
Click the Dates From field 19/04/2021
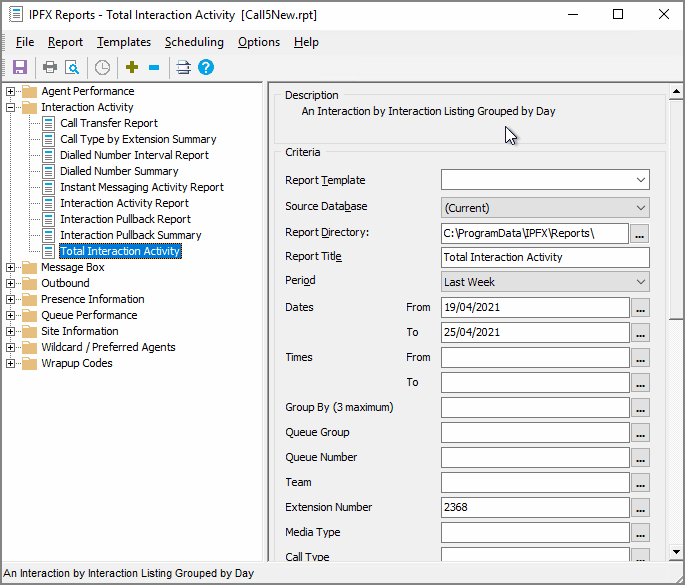coord(535,308)
